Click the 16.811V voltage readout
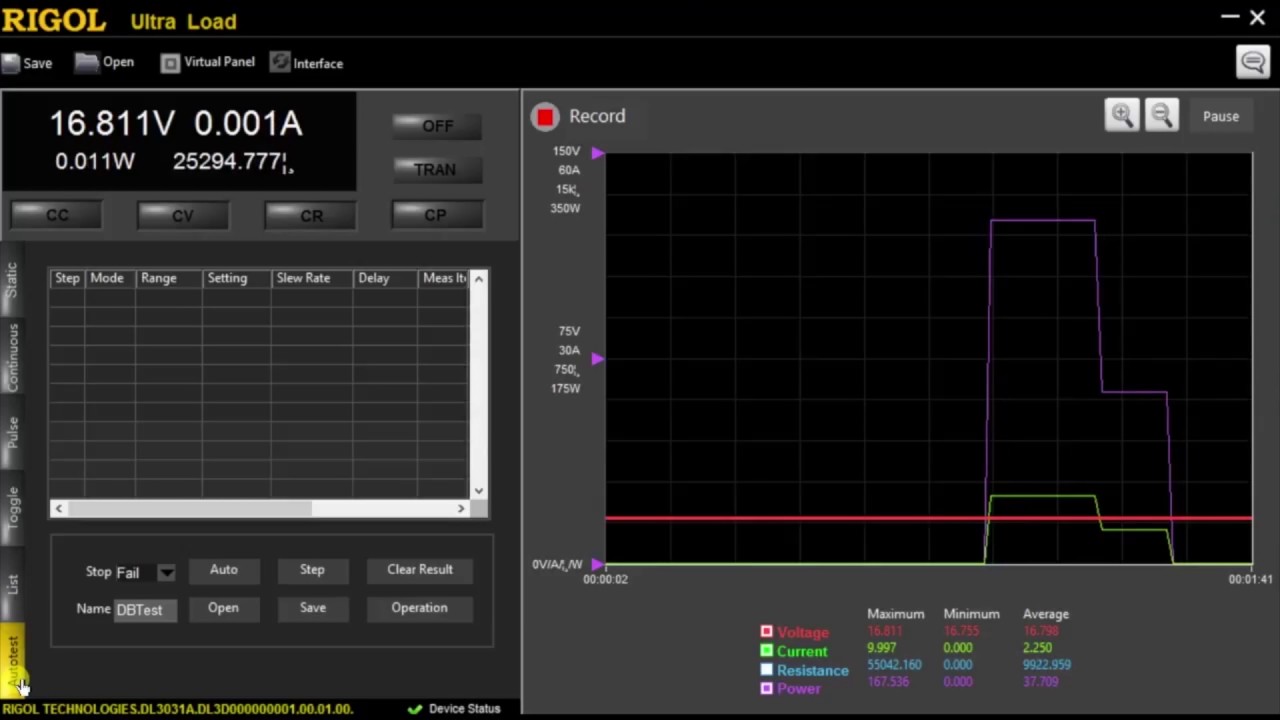 (x=112, y=124)
